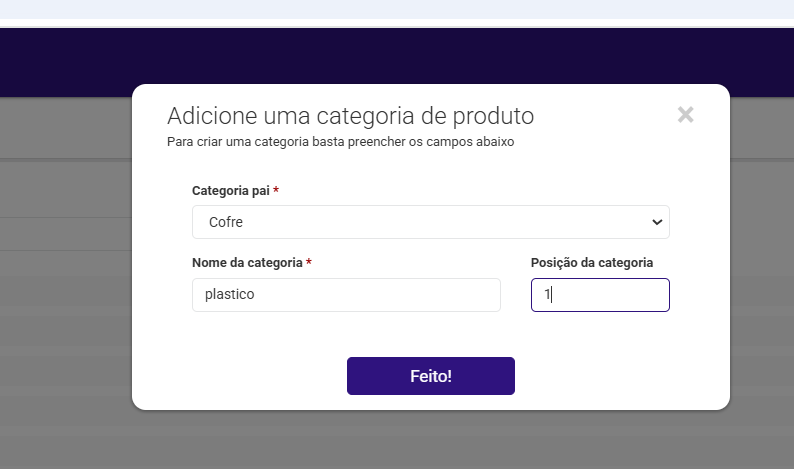Image resolution: width=794 pixels, height=469 pixels.
Task: Click the red asterisk beside Nome da categoria
Action: (x=309, y=262)
